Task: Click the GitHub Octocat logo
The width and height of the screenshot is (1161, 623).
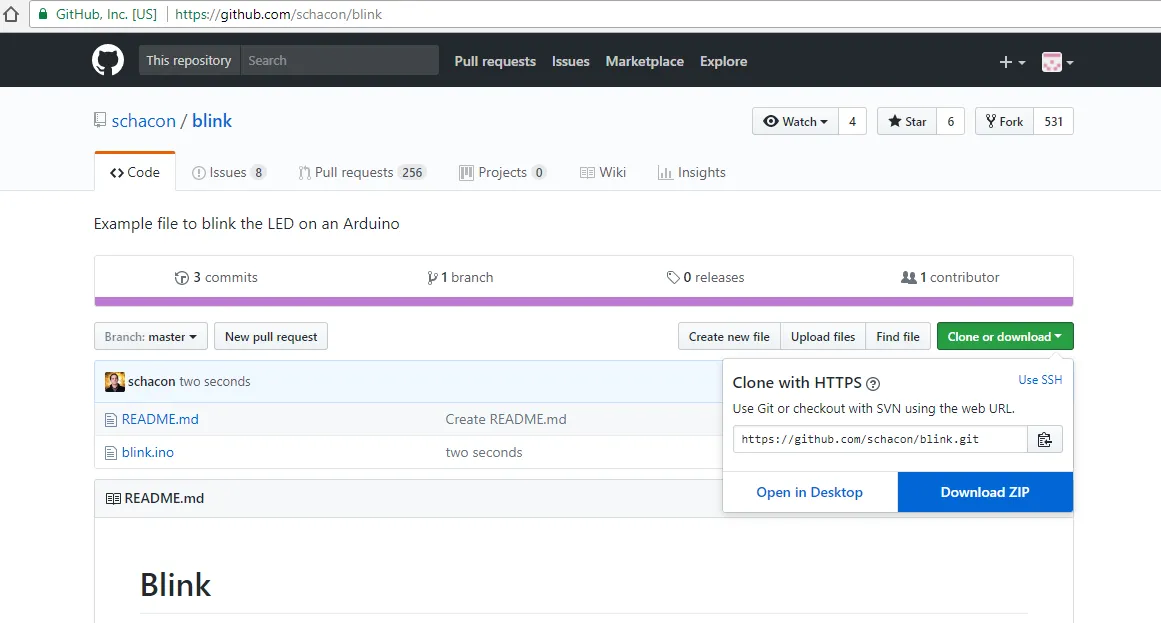Action: pos(107,60)
